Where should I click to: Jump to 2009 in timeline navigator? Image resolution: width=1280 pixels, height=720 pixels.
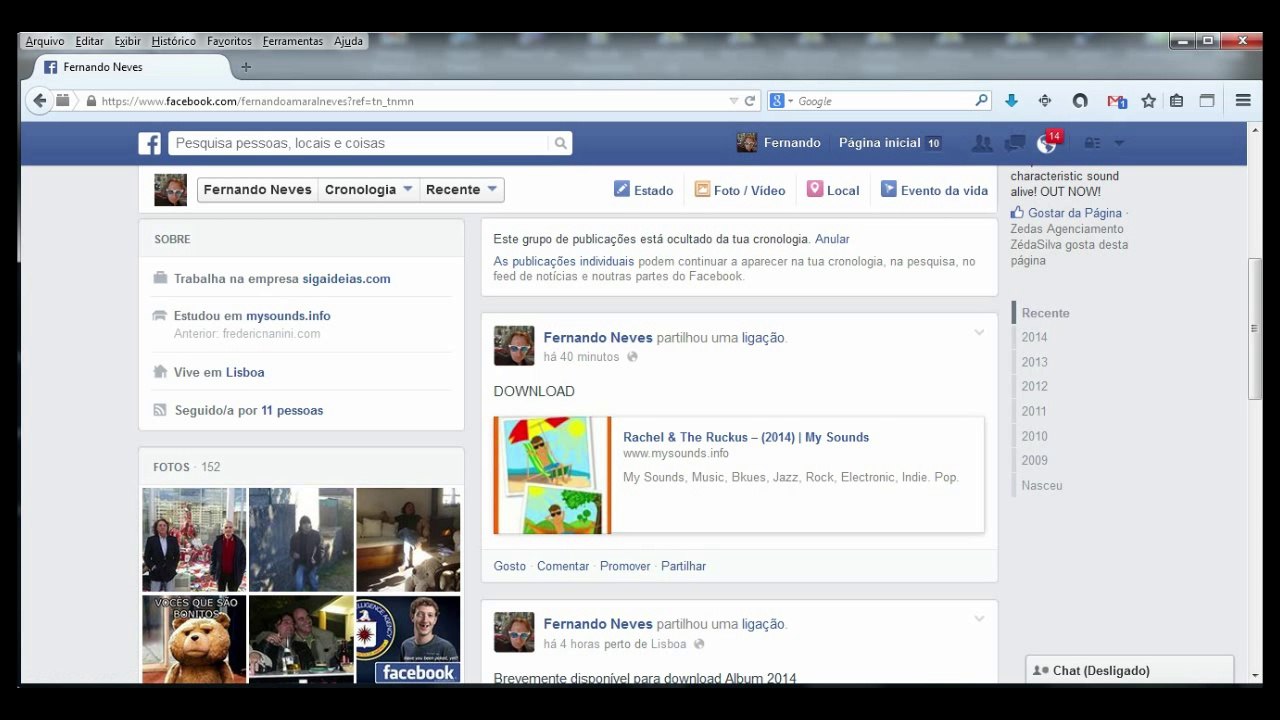point(1034,460)
